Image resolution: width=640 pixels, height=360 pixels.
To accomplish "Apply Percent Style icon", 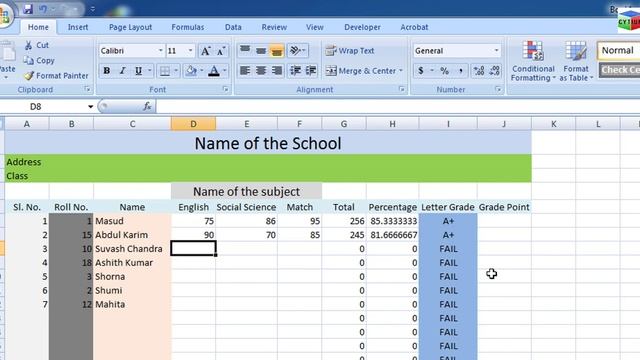I will point(444,71).
